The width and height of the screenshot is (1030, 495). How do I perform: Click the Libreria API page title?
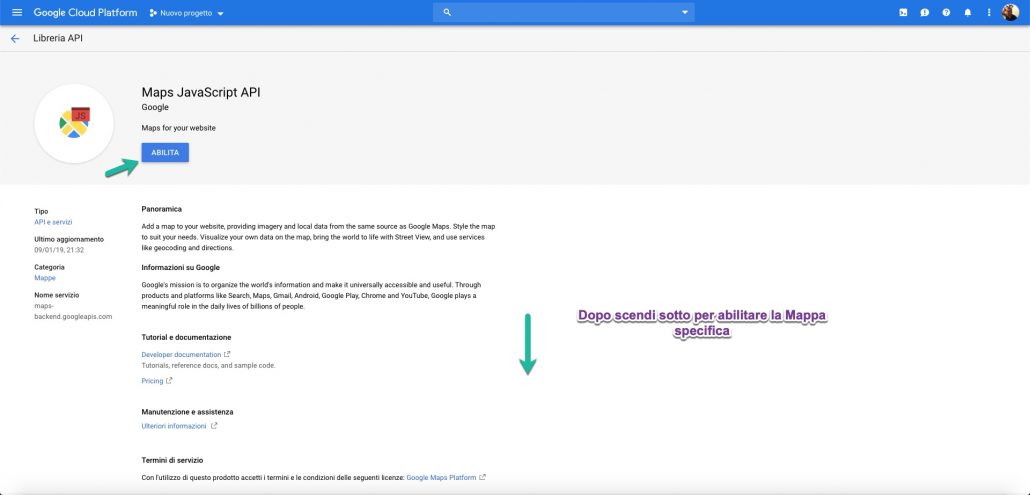pyautogui.click(x=58, y=39)
